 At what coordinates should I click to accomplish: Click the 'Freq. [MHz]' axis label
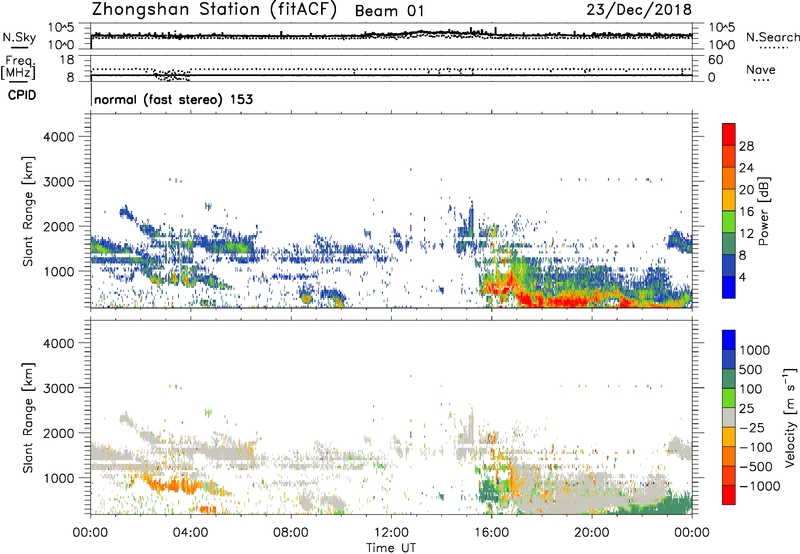19,67
